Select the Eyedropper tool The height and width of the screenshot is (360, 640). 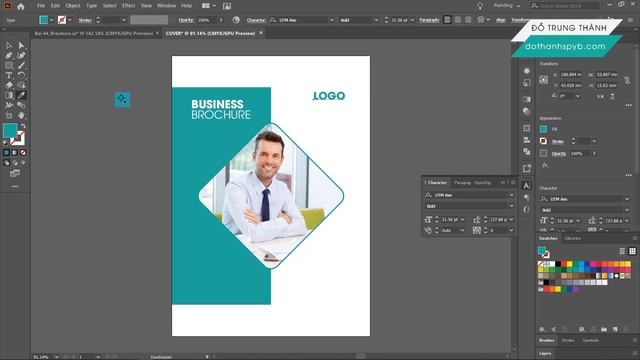(21, 95)
